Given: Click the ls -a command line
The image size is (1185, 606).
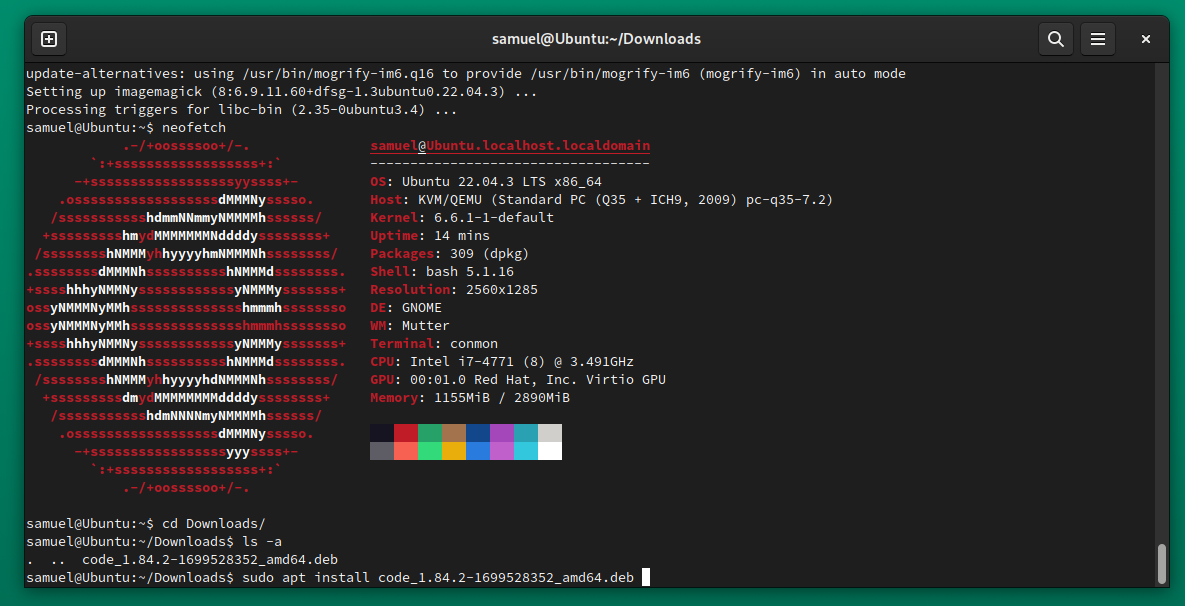Looking at the screenshot, I should pos(154,542).
